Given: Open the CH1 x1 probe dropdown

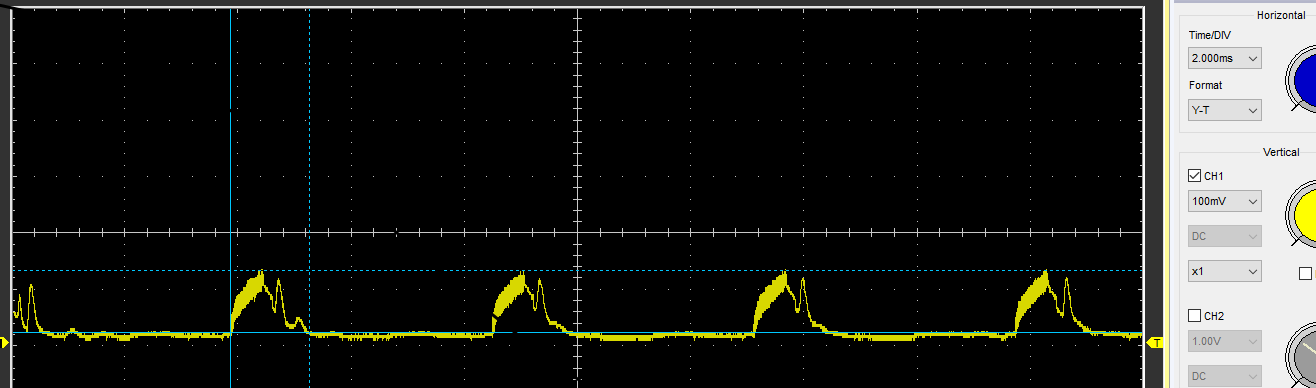Looking at the screenshot, I should 1224,271.
